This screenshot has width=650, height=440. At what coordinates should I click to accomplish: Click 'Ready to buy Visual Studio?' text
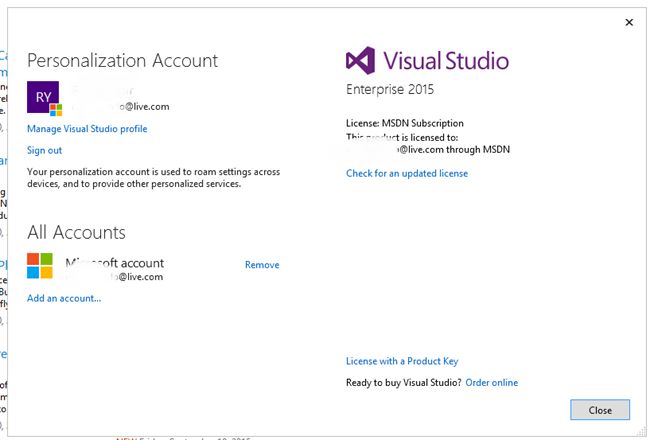pyautogui.click(x=403, y=382)
